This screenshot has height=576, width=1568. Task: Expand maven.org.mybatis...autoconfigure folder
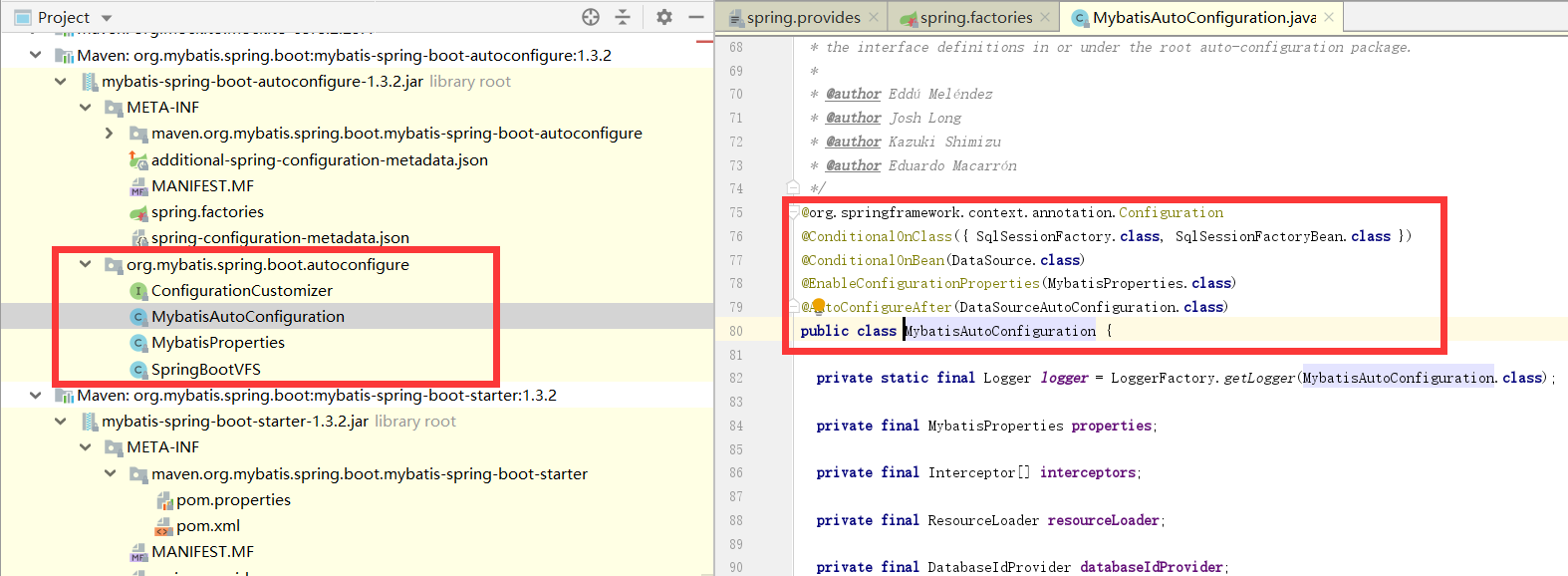(110, 133)
